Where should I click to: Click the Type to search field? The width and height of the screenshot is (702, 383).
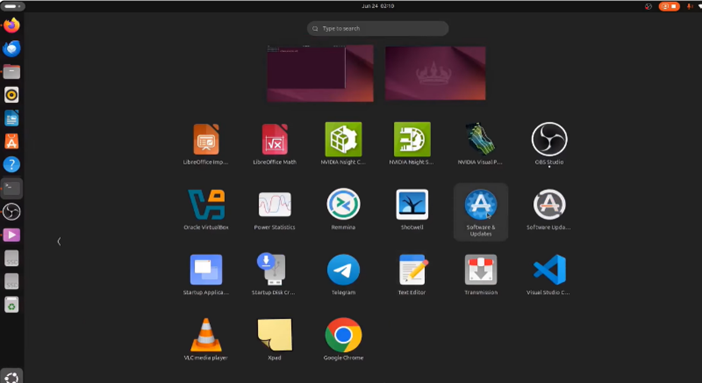coord(378,28)
